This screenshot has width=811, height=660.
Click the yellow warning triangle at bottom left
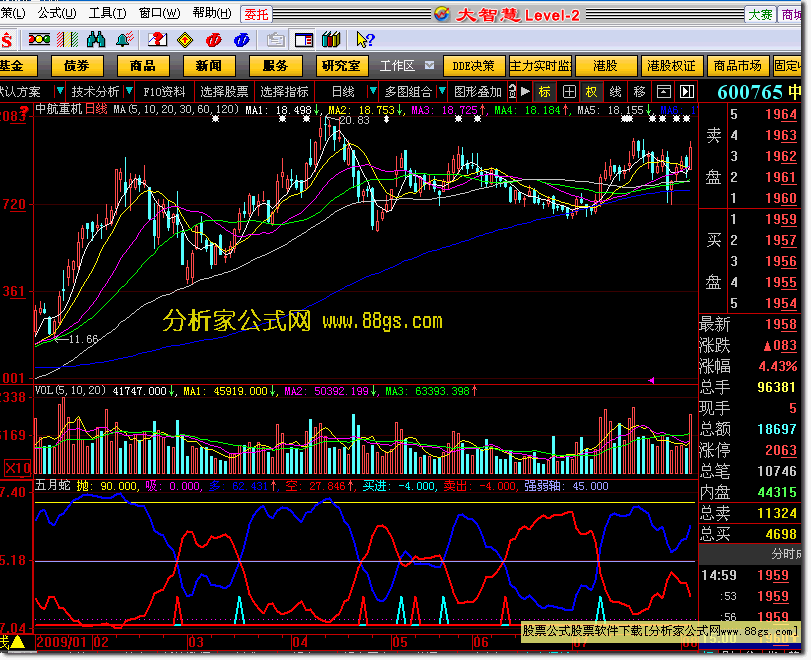18,642
